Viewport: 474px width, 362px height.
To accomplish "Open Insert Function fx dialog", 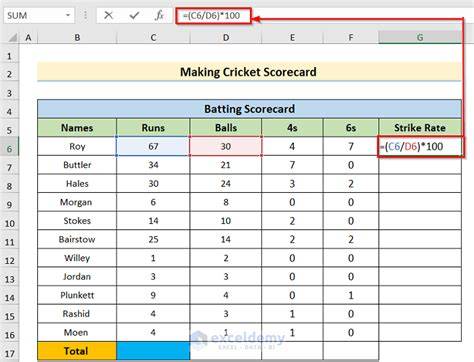I will coord(159,15).
